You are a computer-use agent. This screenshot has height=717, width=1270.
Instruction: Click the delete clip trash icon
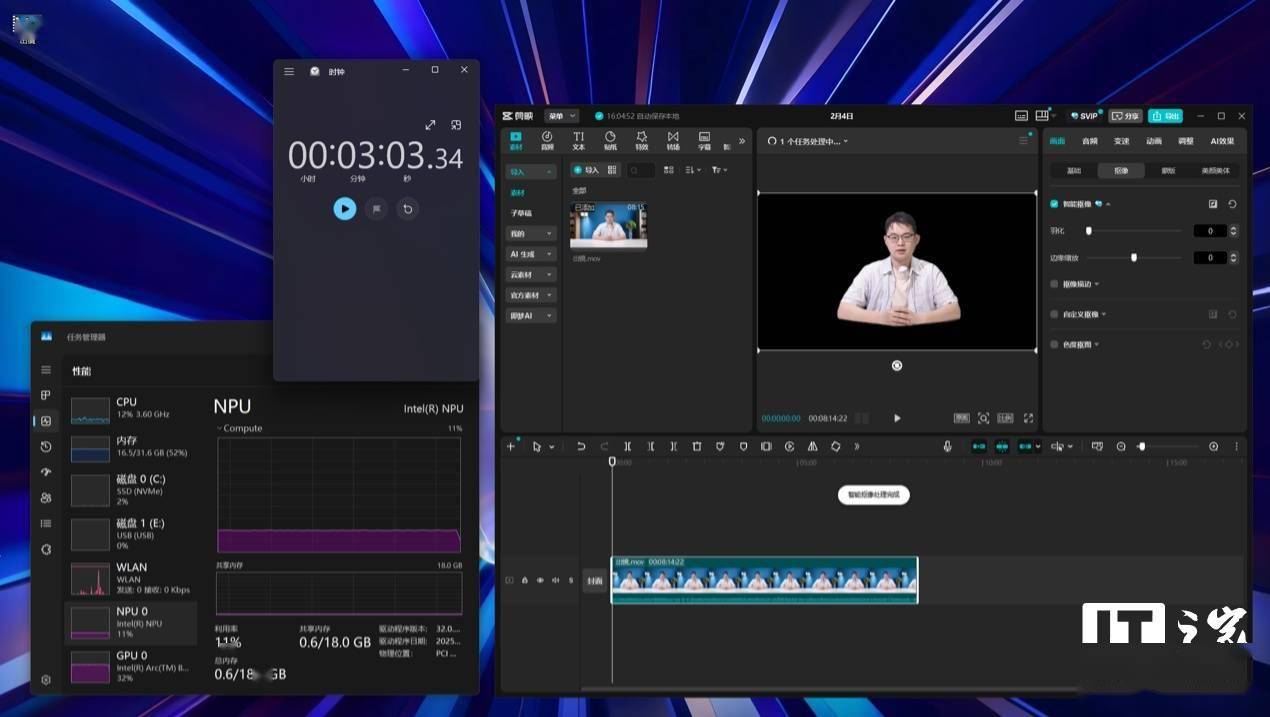(x=697, y=447)
